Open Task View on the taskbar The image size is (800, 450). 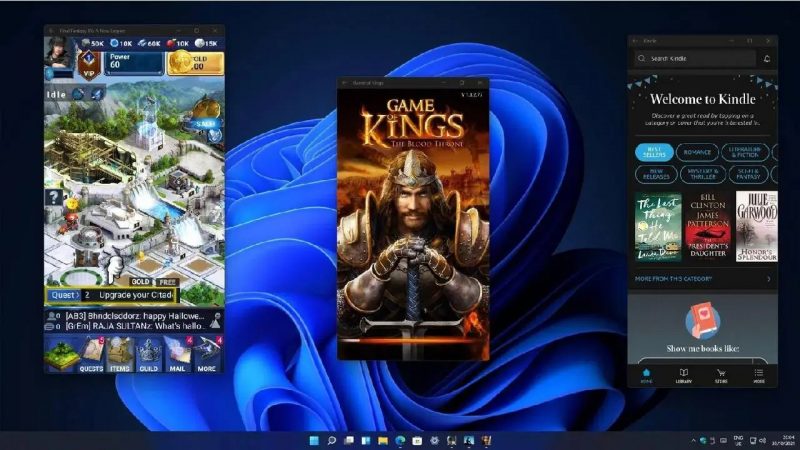tap(349, 440)
